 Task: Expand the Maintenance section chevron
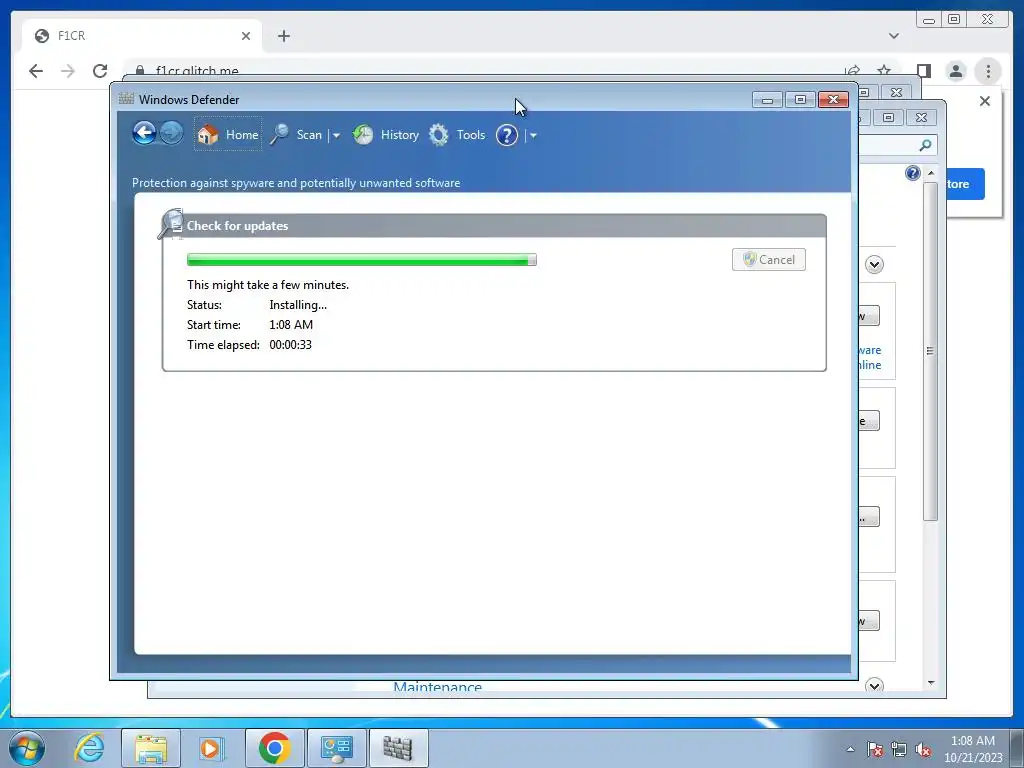pyautogui.click(x=874, y=685)
